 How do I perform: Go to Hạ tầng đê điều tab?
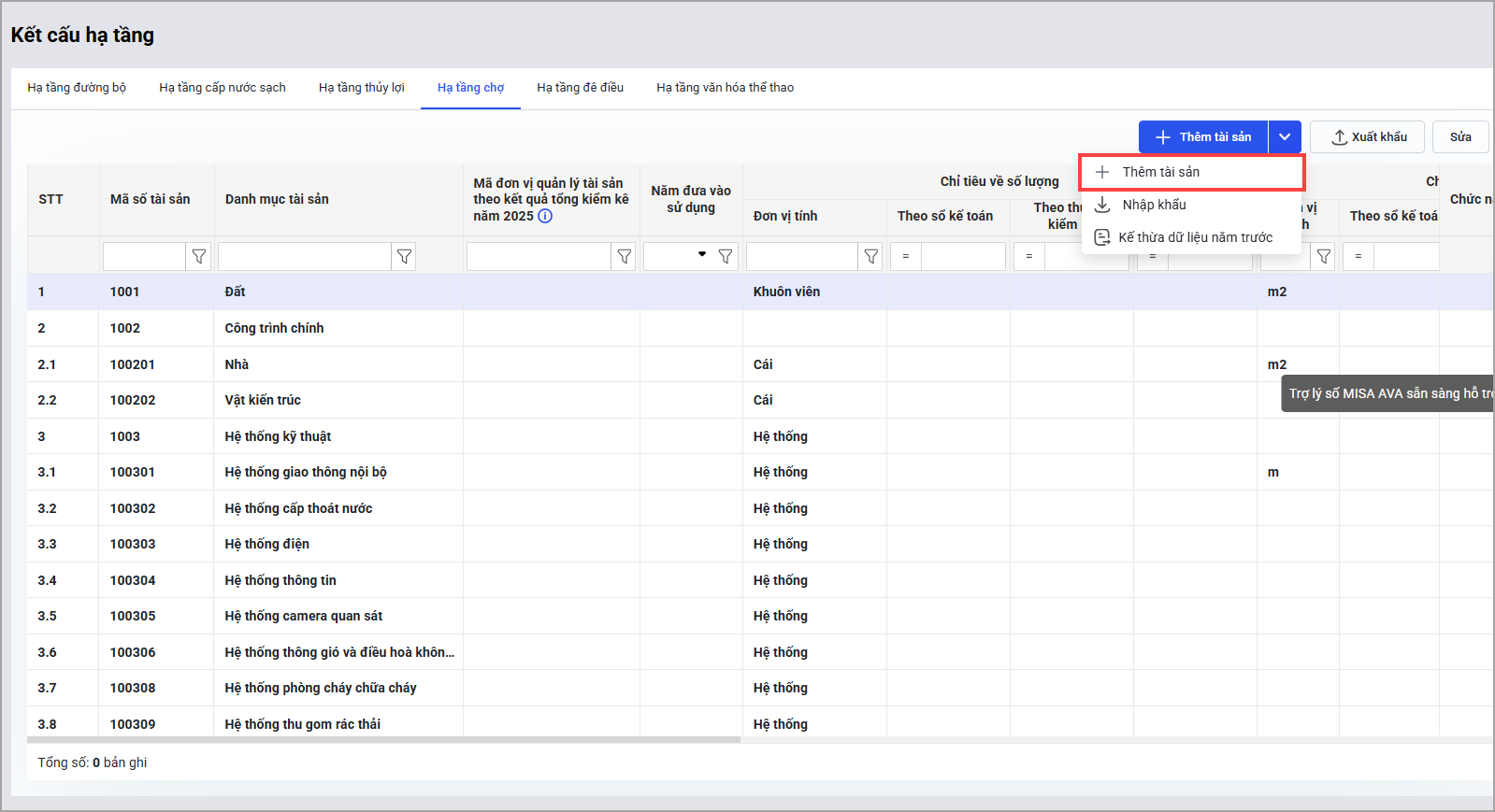pos(580,88)
